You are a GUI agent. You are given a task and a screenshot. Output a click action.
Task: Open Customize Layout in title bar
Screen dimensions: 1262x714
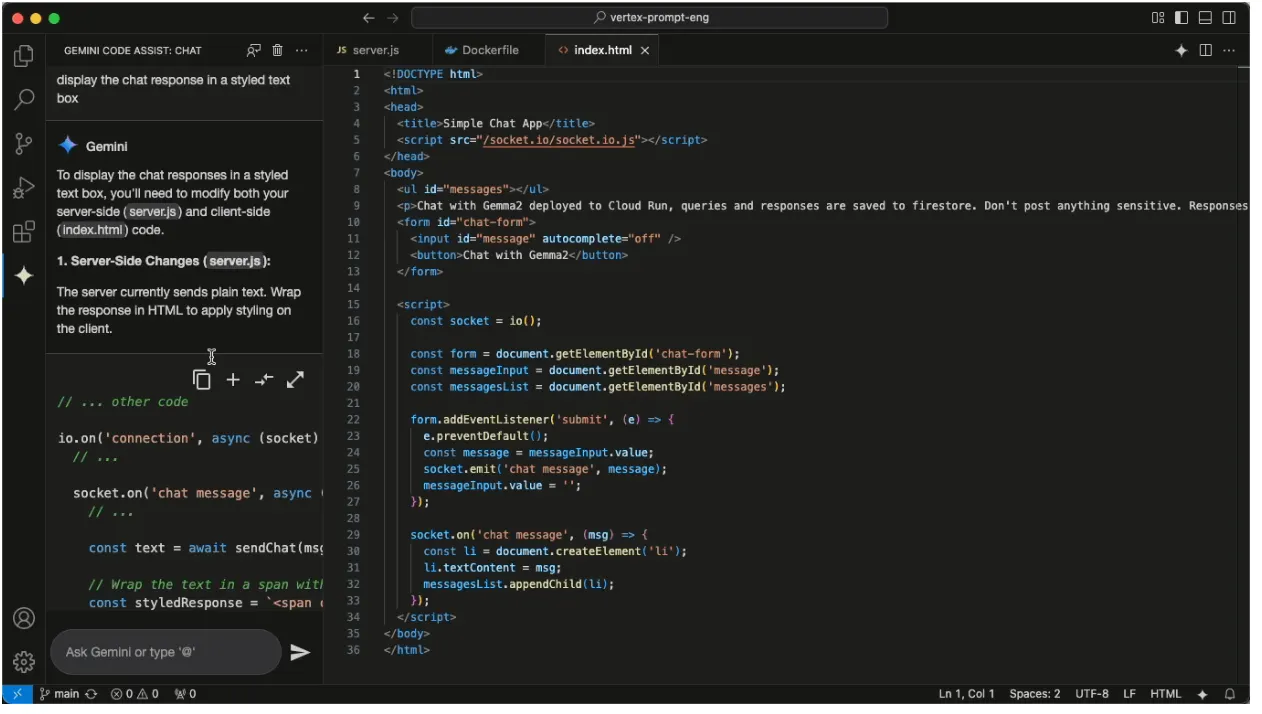point(1158,18)
